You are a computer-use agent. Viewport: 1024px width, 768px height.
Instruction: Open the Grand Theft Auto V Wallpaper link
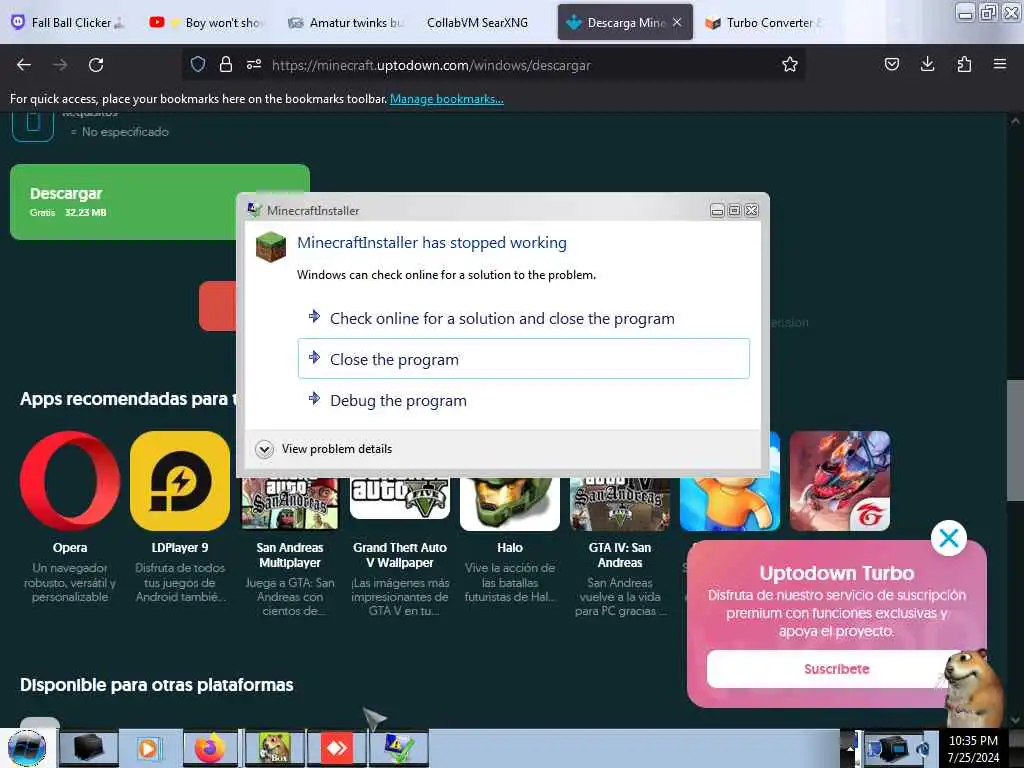(400, 554)
